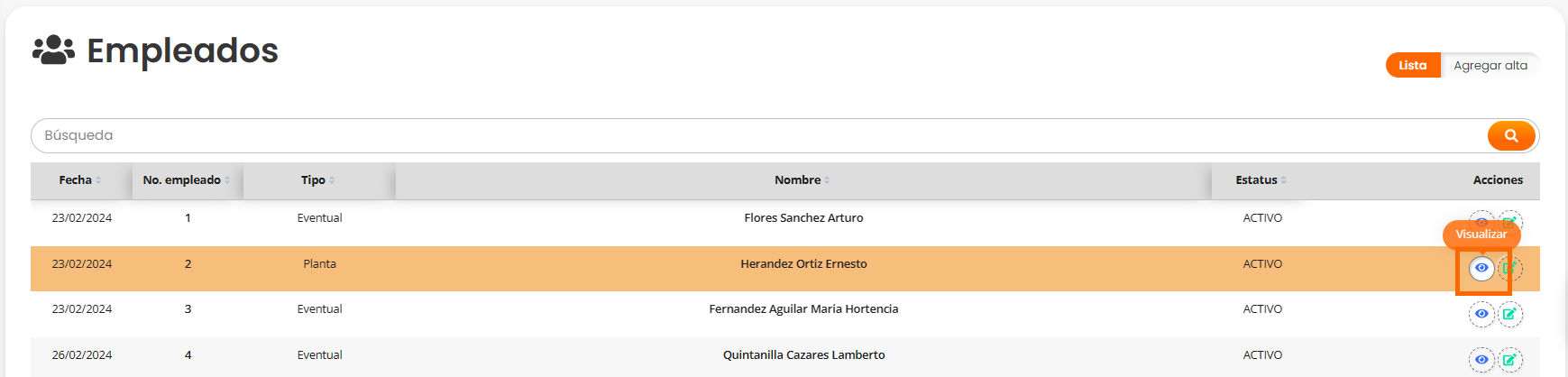Switch to the Lista tab
The image size is (1568, 377).
coord(1412,65)
